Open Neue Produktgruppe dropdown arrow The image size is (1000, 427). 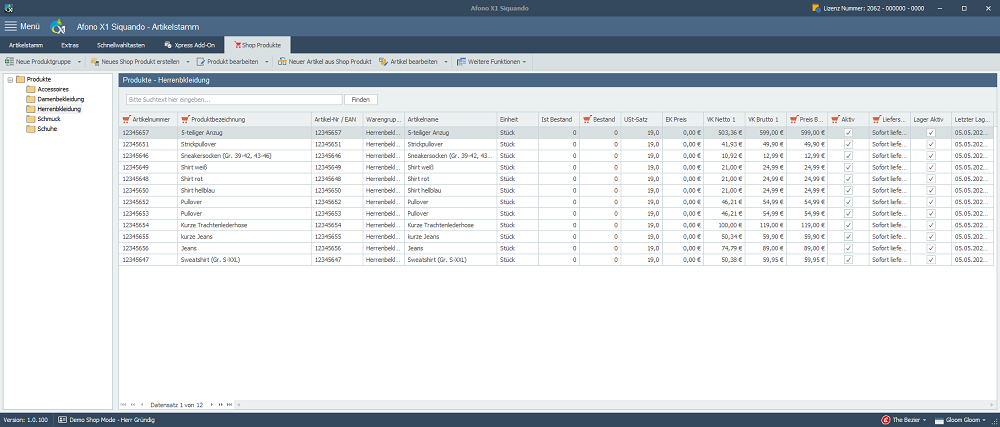point(80,62)
